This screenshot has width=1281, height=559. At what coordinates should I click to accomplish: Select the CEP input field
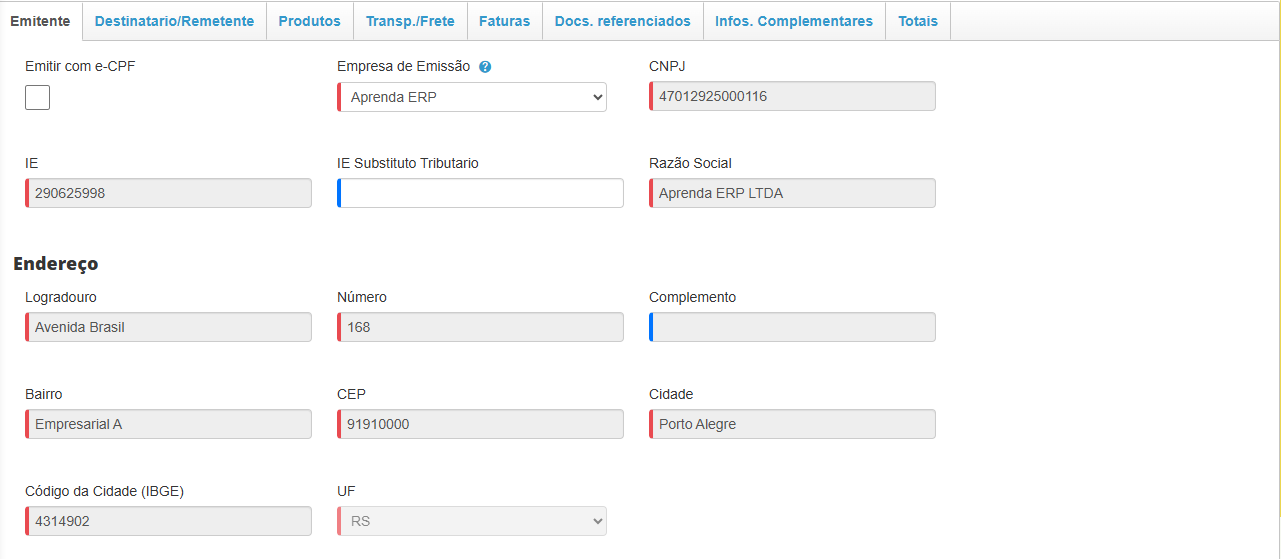coord(481,424)
